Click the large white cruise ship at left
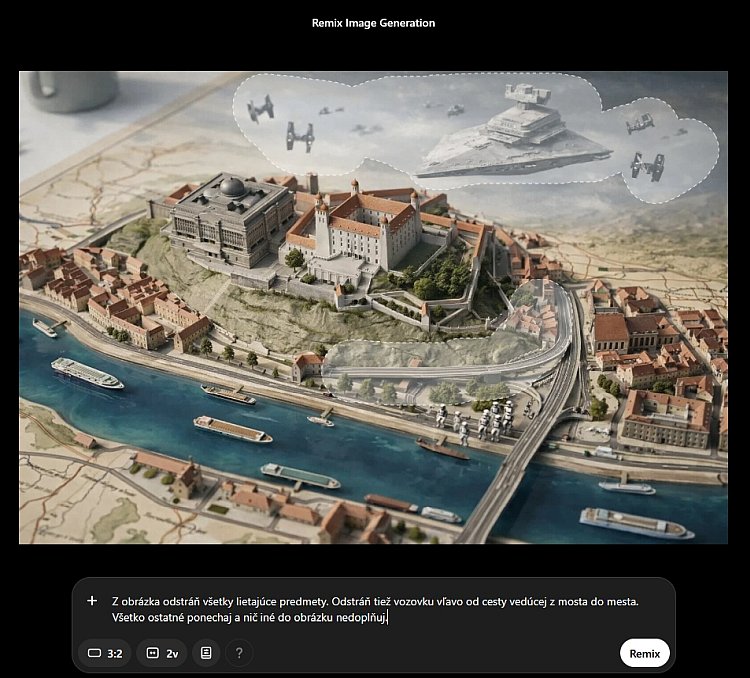This screenshot has height=678, width=750. click(x=87, y=373)
